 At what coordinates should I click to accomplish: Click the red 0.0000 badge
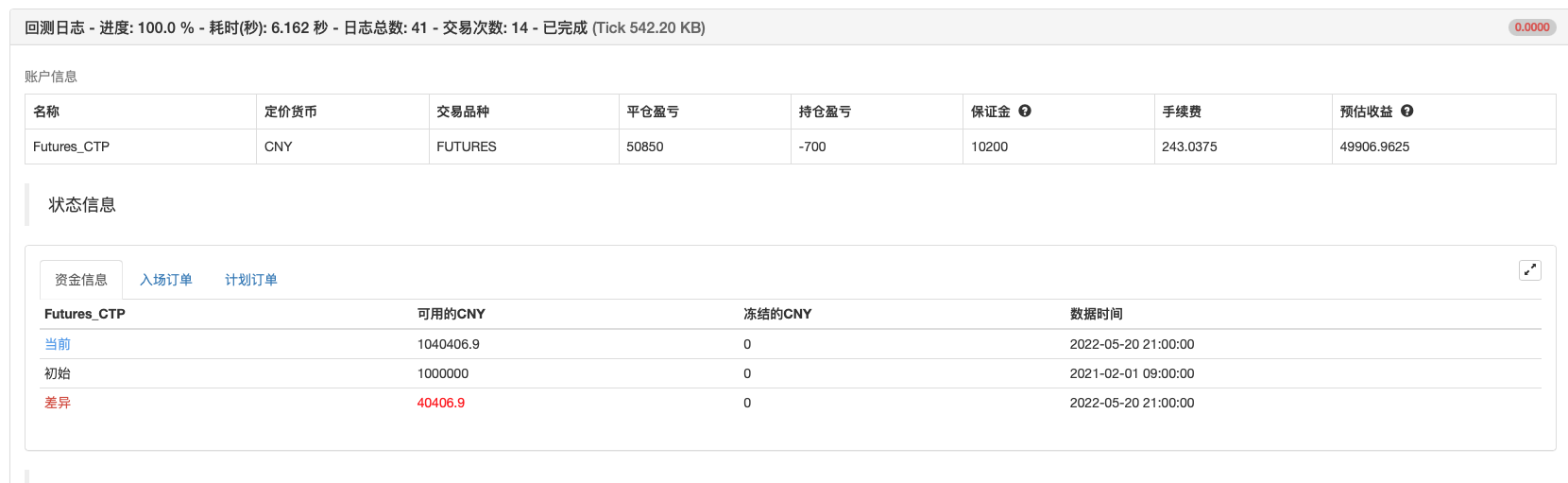1532,27
